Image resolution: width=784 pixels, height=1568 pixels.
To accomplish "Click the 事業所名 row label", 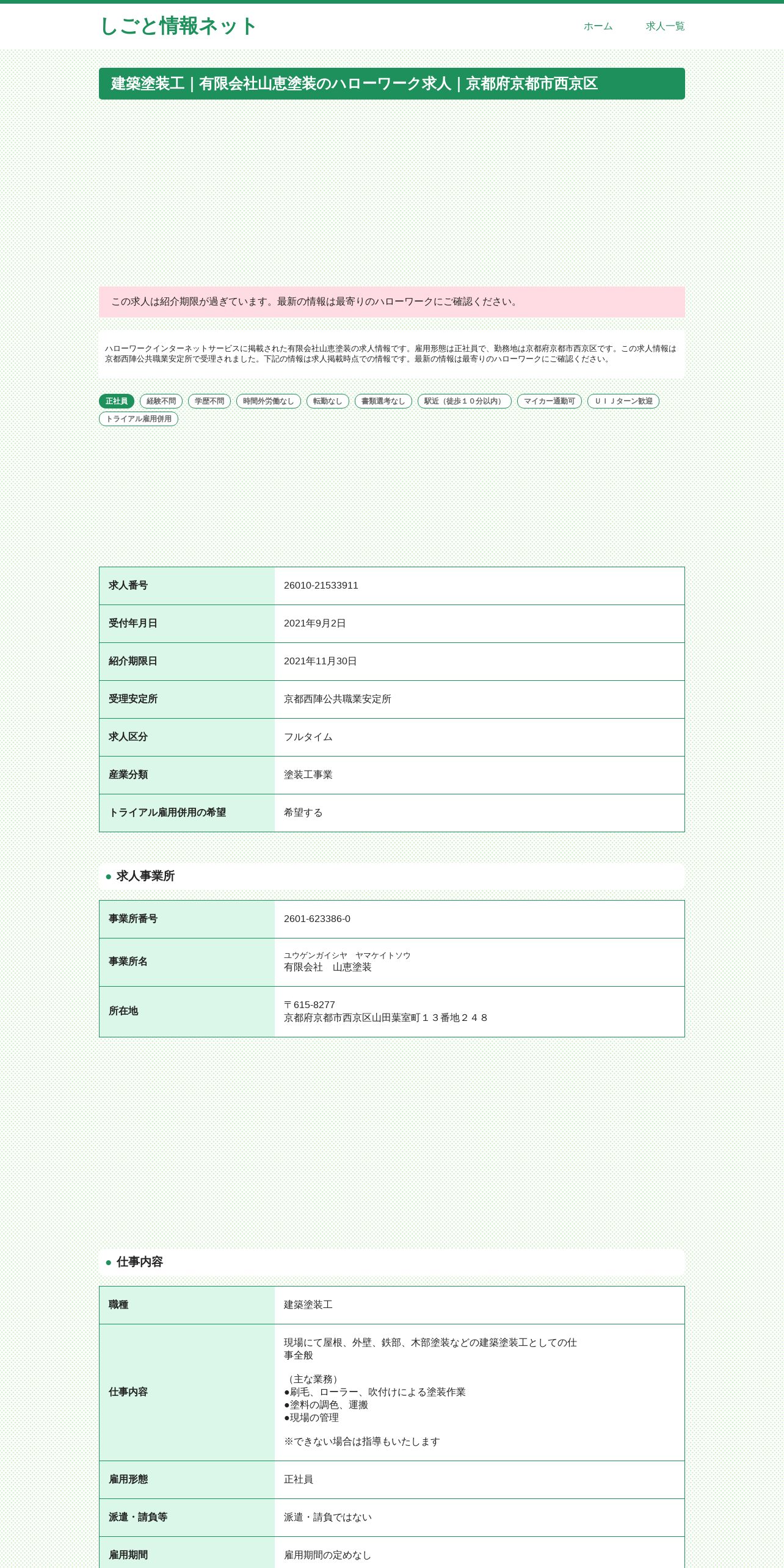I will click(x=128, y=962).
